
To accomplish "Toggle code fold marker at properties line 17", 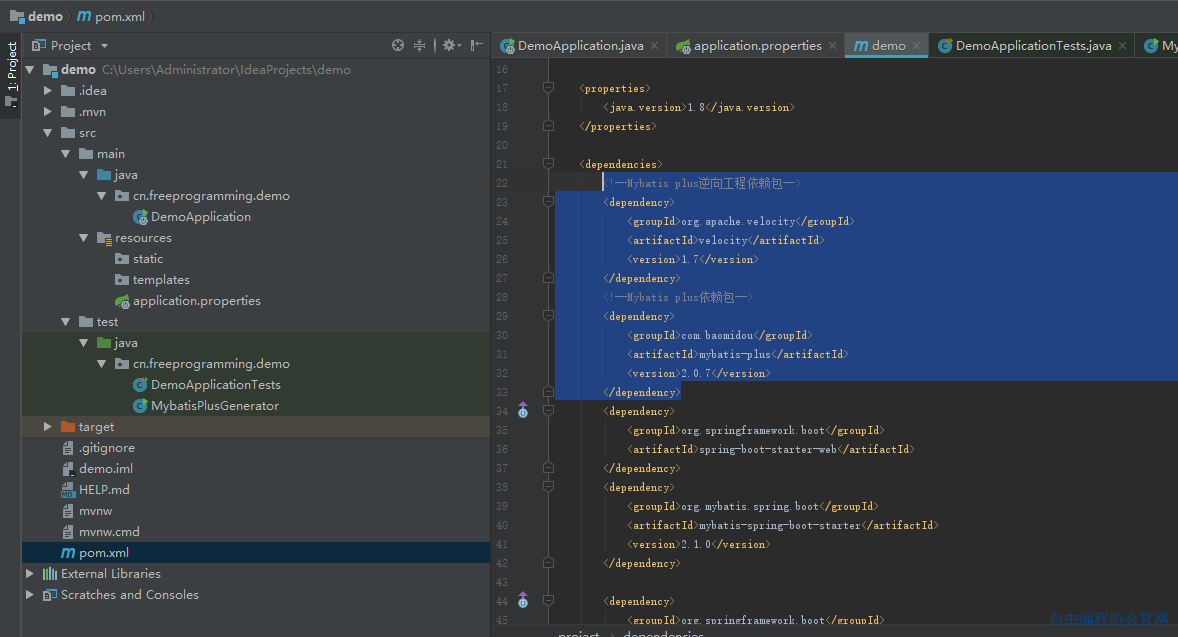I will [x=548, y=88].
